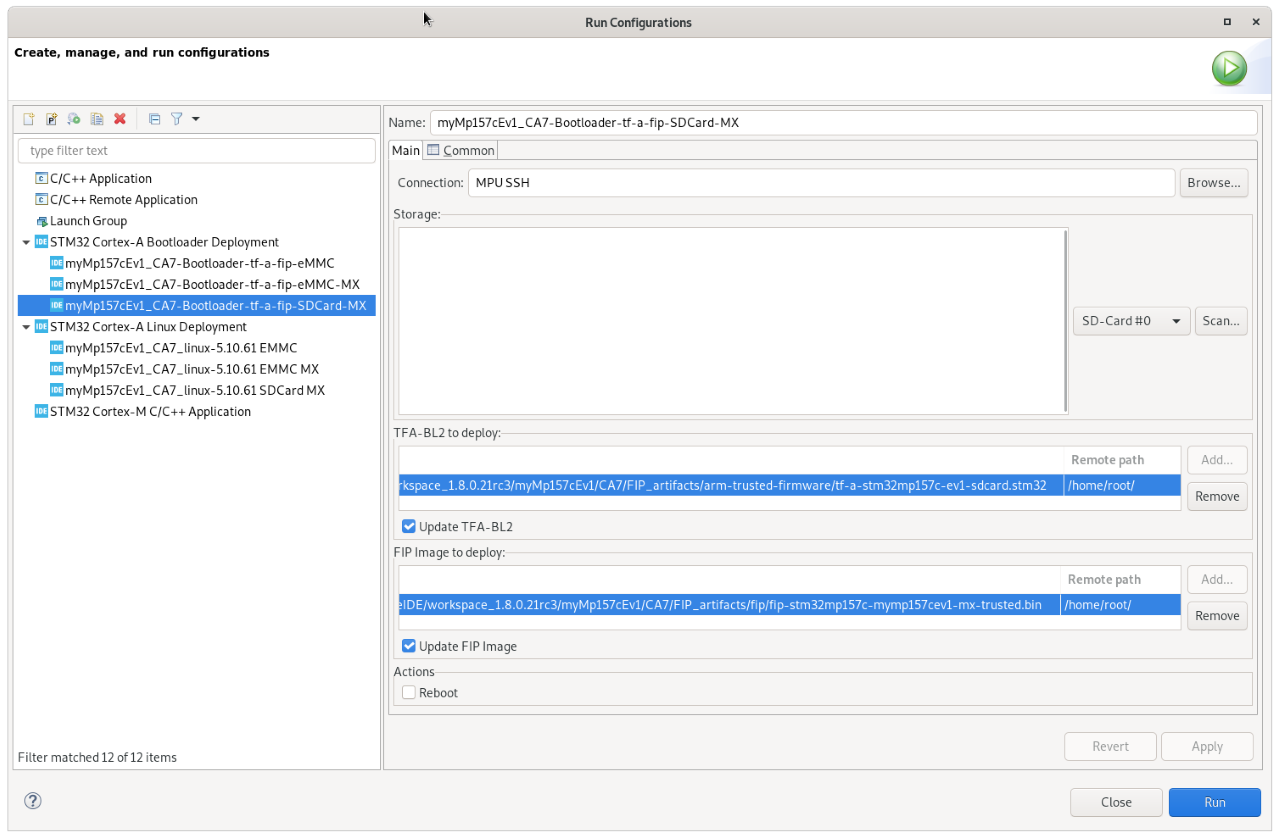Click the Browse... connection button
The height and width of the screenshot is (839, 1280).
tap(1214, 183)
